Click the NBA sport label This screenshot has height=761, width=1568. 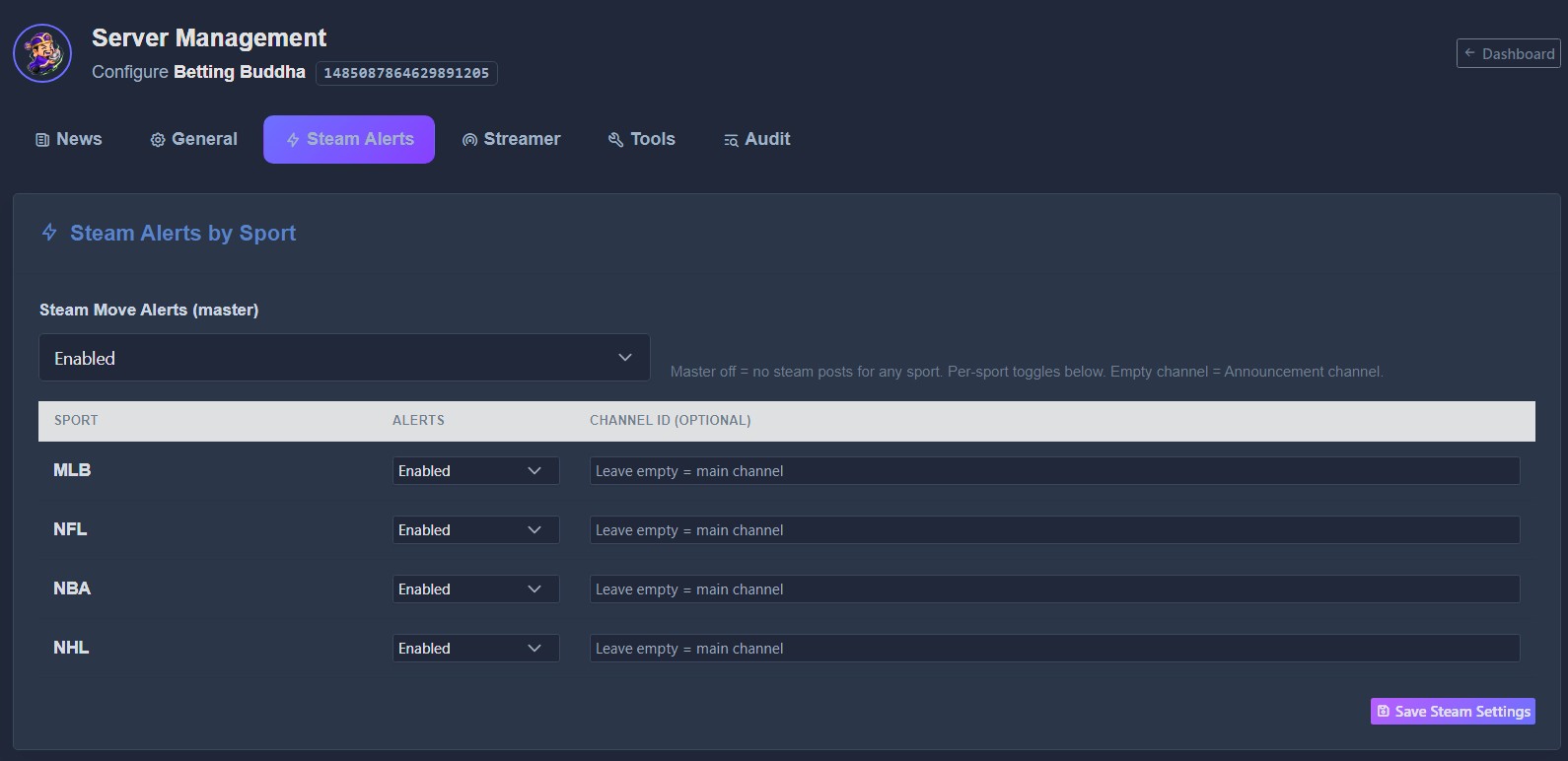tap(72, 588)
